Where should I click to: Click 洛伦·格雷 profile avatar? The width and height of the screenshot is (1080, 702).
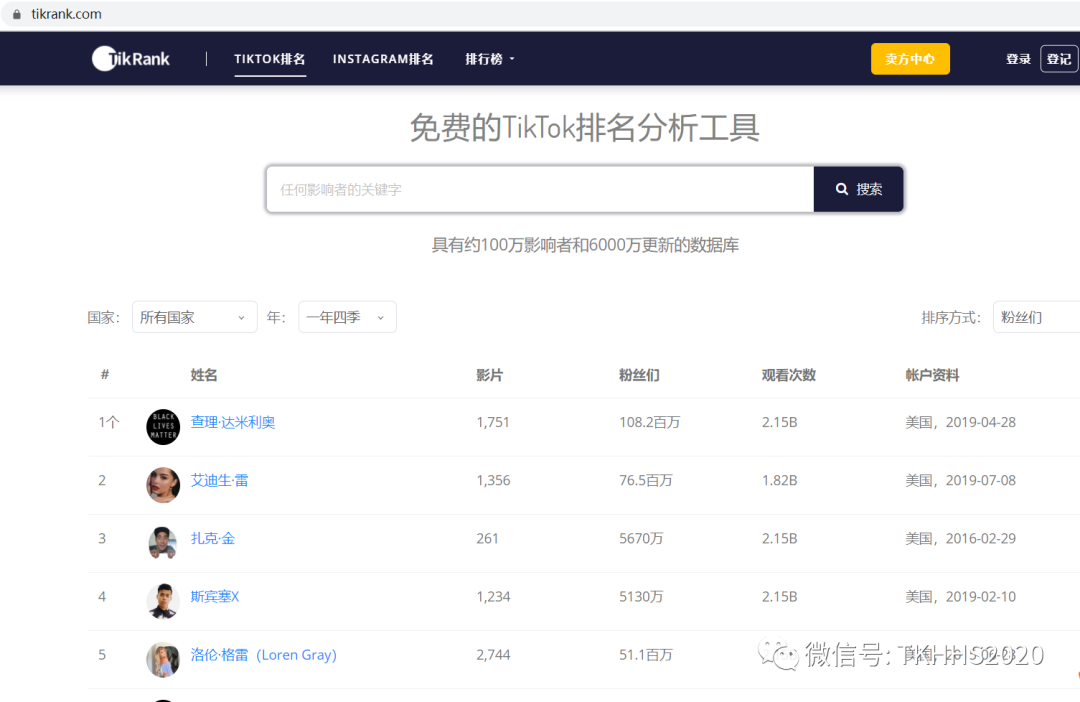[163, 659]
